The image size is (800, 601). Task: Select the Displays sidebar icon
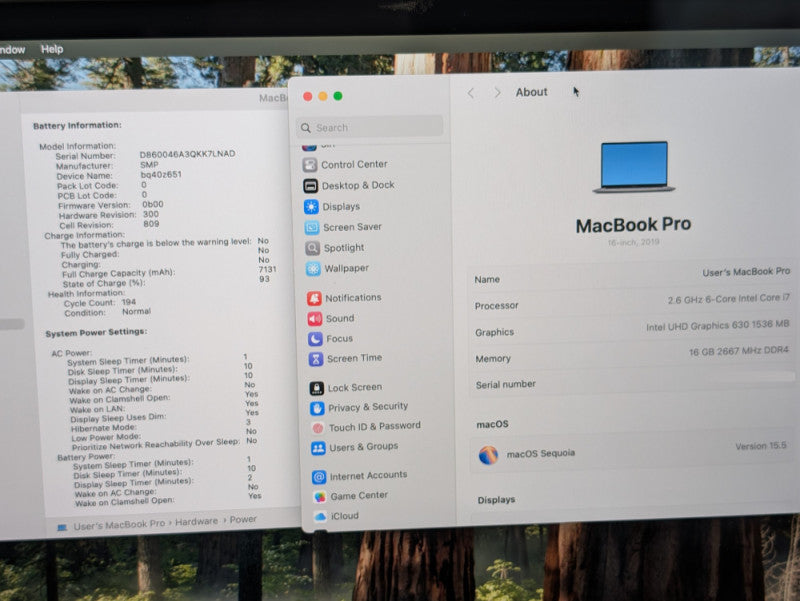[x=311, y=207]
